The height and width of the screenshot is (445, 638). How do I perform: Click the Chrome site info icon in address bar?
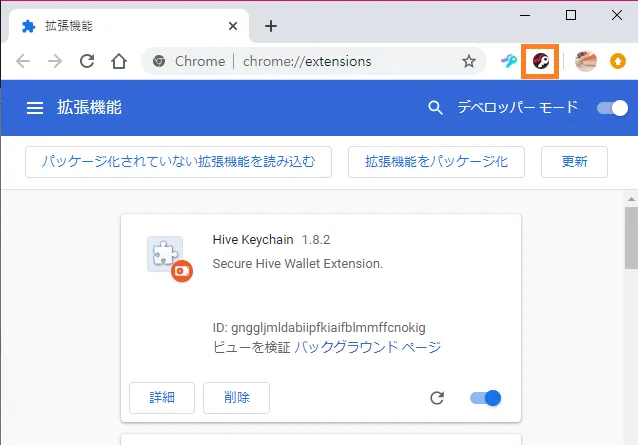(x=159, y=61)
